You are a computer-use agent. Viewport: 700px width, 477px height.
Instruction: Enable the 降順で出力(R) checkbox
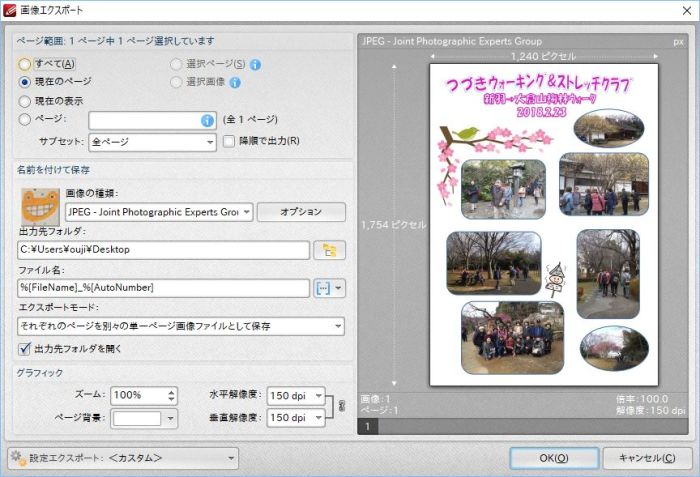pos(228,142)
